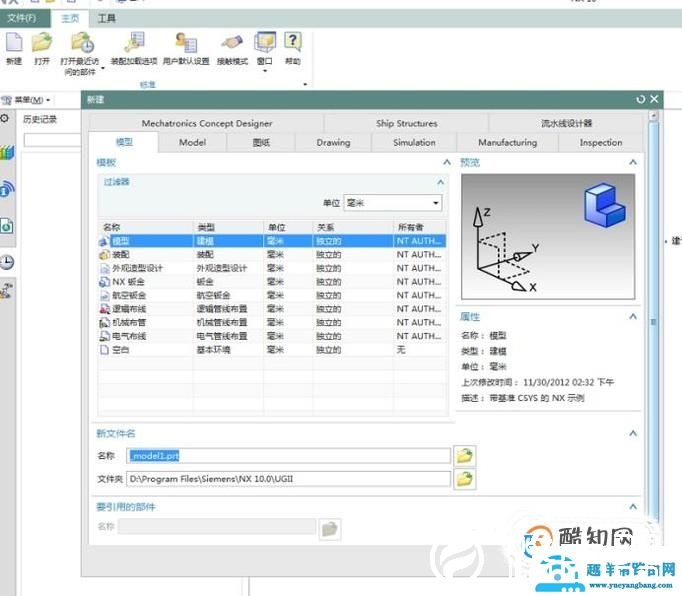Viewport: 682px width, 596px height.
Task: Click the 航空钣金 template icon
Action: pyautogui.click(x=104, y=295)
